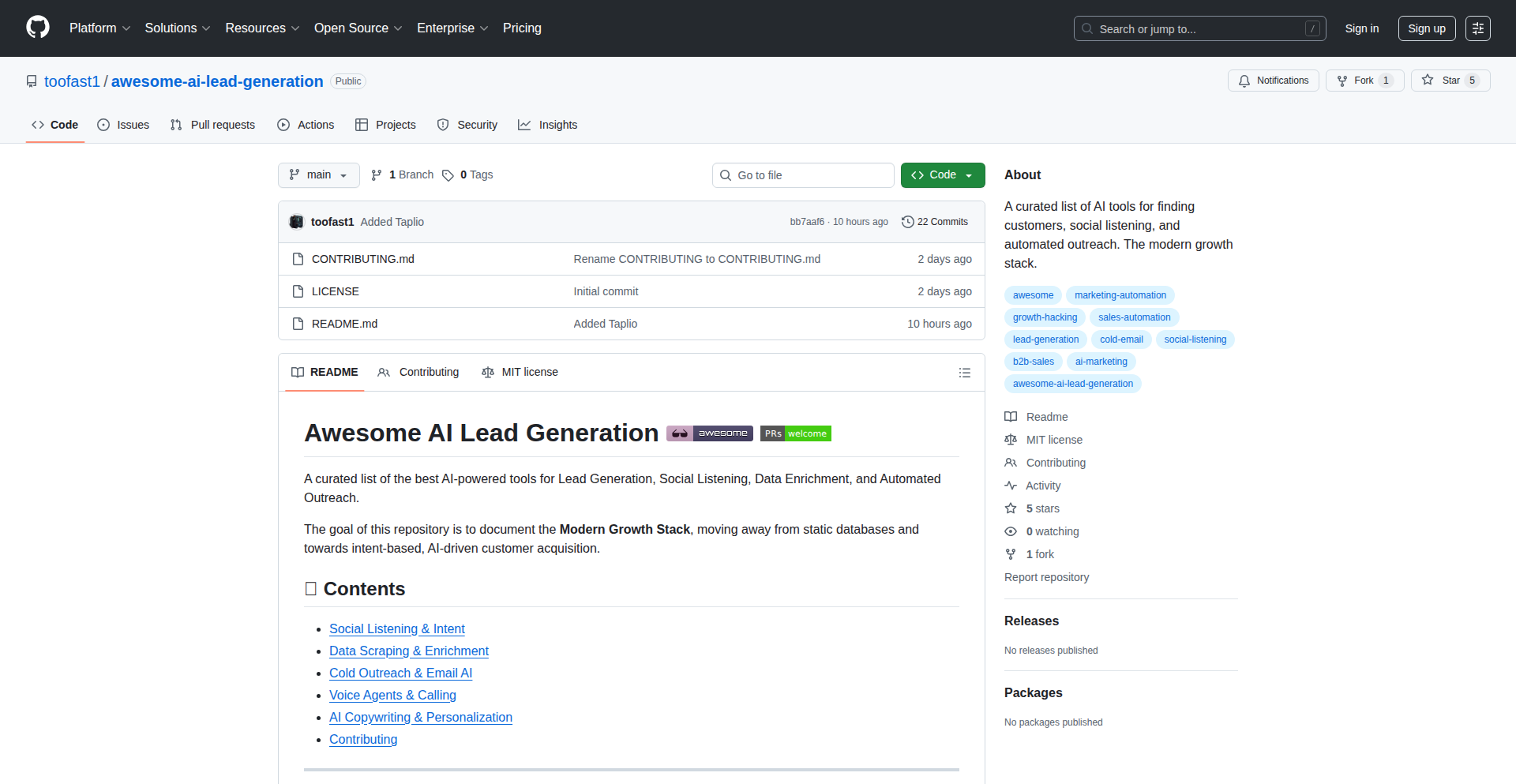The image size is (1516, 784).
Task: Switch to the Issues tab
Action: click(x=123, y=125)
